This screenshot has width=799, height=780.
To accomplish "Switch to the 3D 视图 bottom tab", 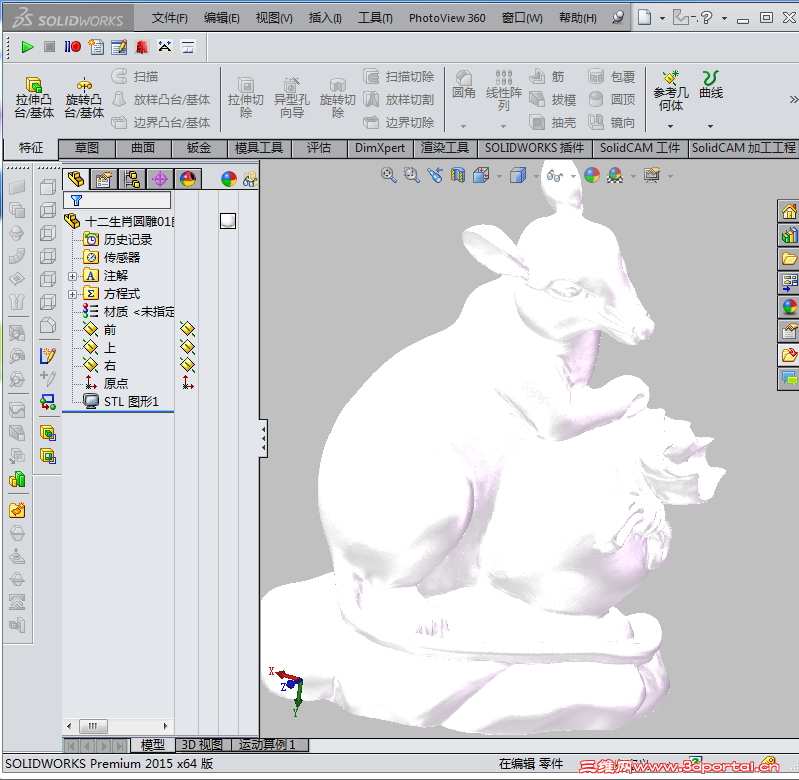I will coord(202,745).
